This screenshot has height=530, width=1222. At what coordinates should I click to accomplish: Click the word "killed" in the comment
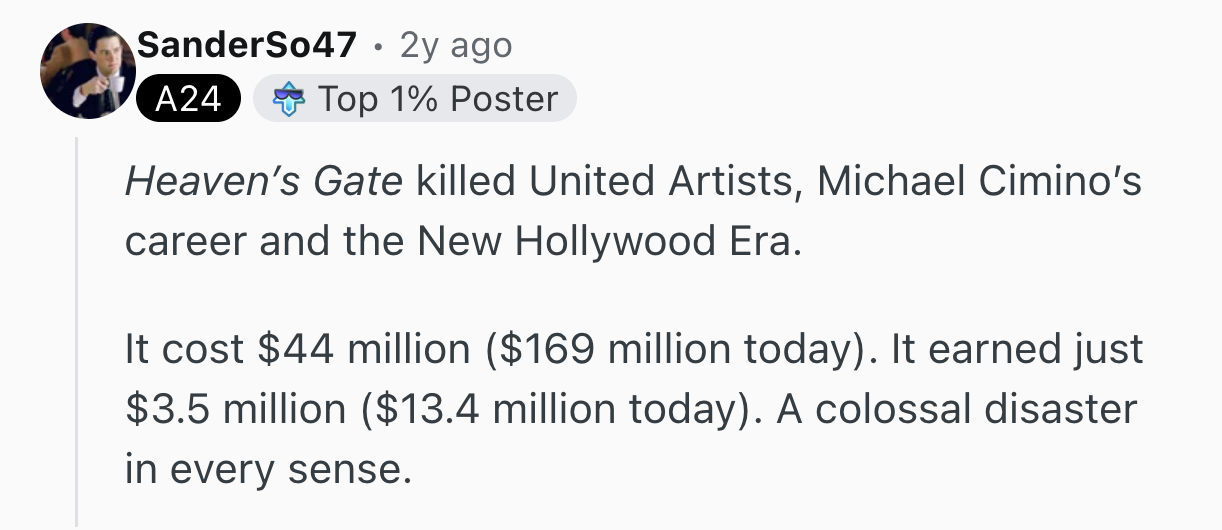(465, 181)
